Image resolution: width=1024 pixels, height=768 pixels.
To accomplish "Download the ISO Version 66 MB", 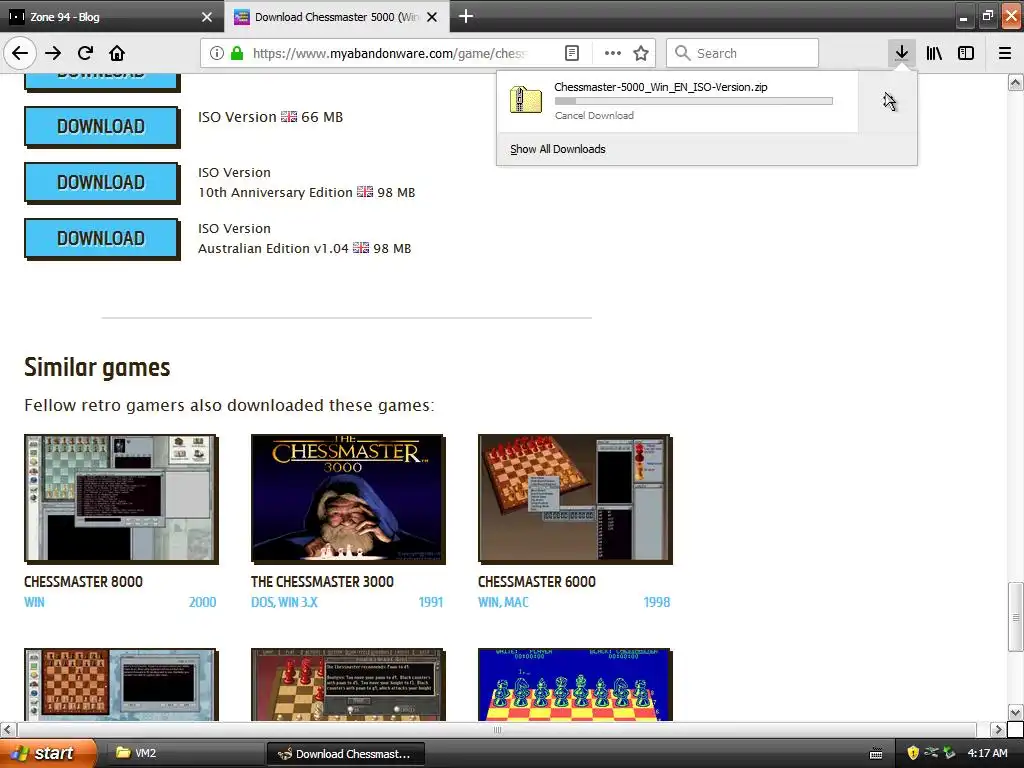I will click(101, 126).
